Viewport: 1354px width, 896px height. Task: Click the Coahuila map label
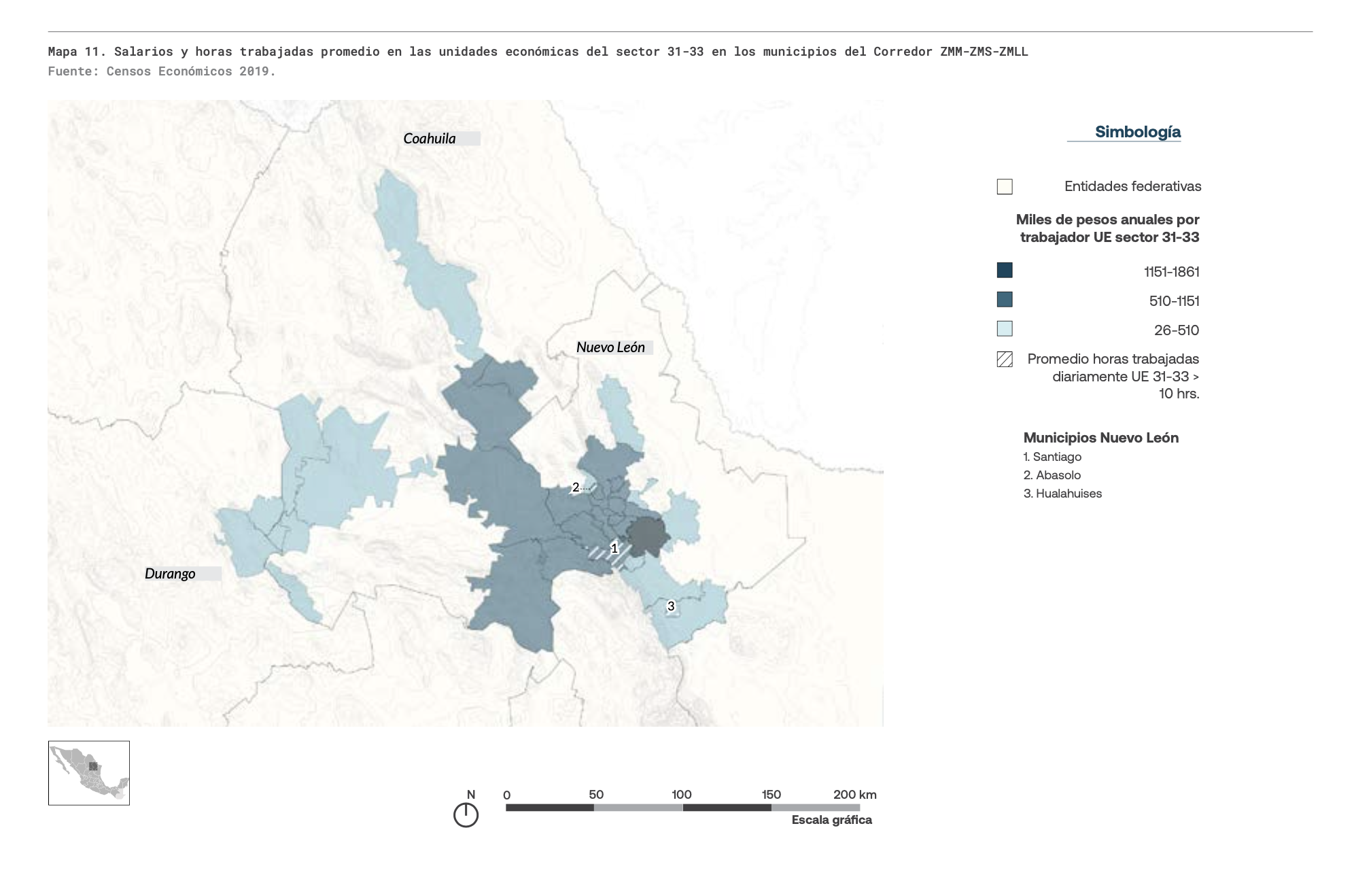click(x=430, y=139)
